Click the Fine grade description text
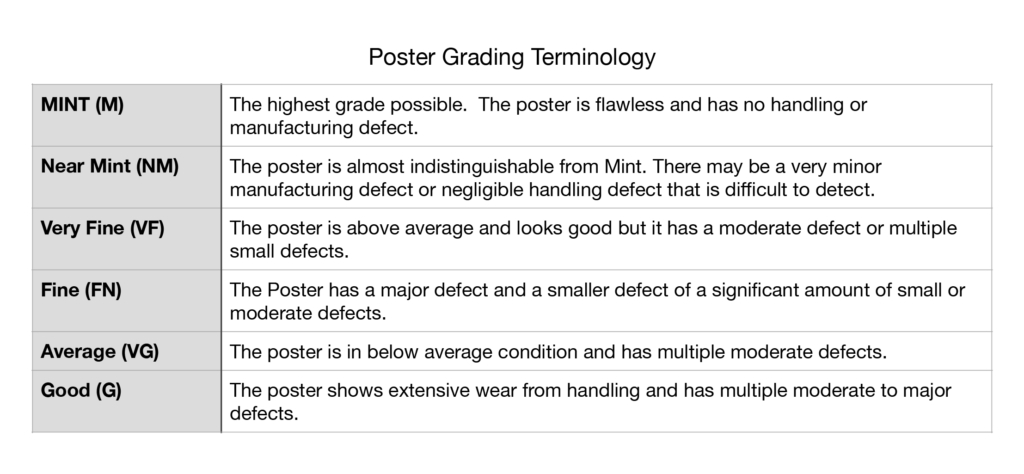The image size is (1024, 474). [597, 301]
